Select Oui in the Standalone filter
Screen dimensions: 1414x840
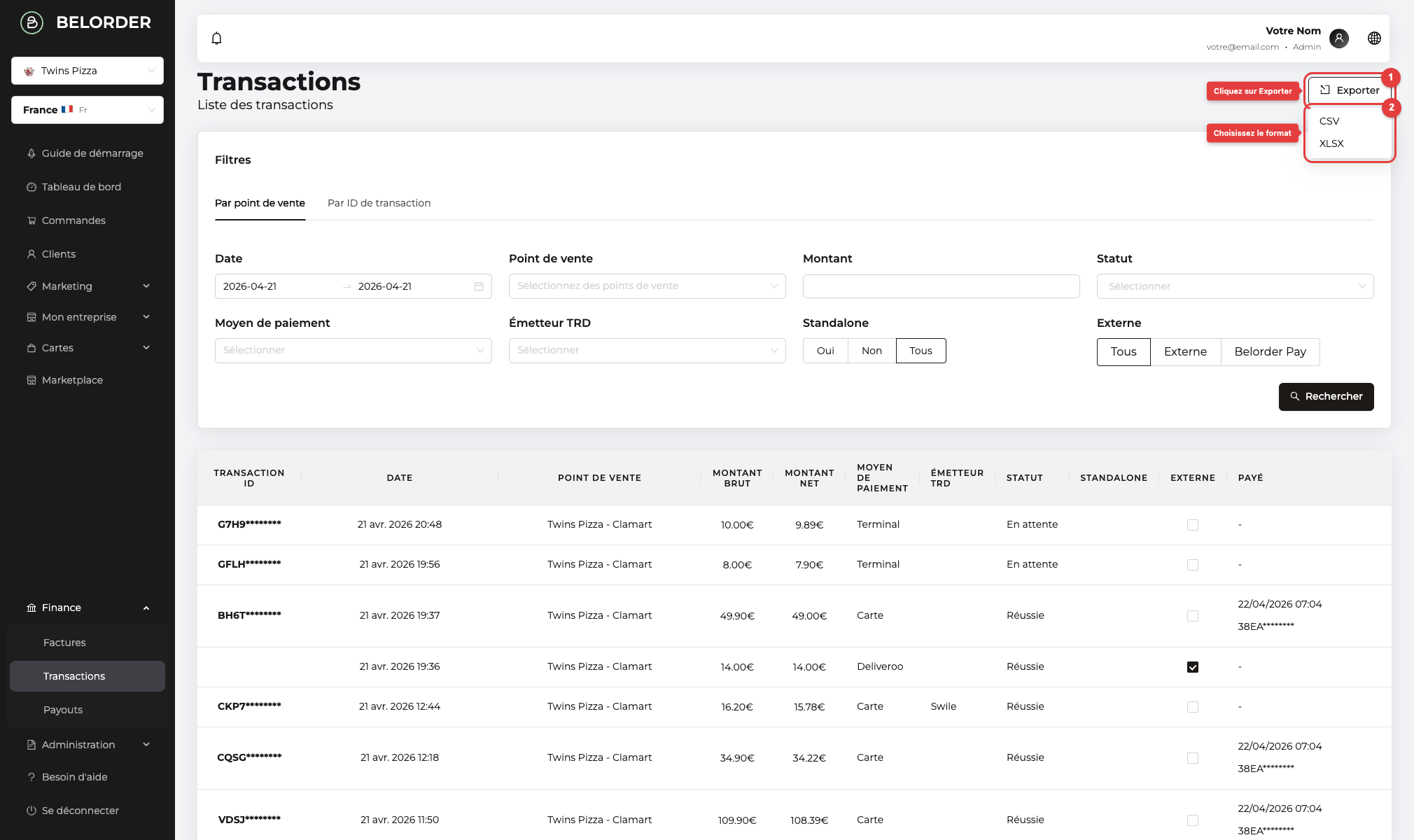point(825,351)
